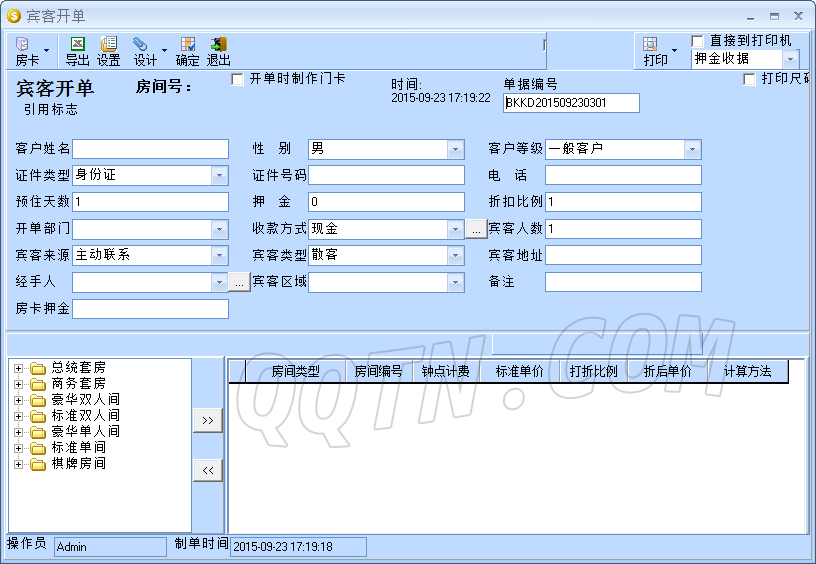Open the 证件类型 ID type dropdown
816x564 pixels.
(x=219, y=175)
